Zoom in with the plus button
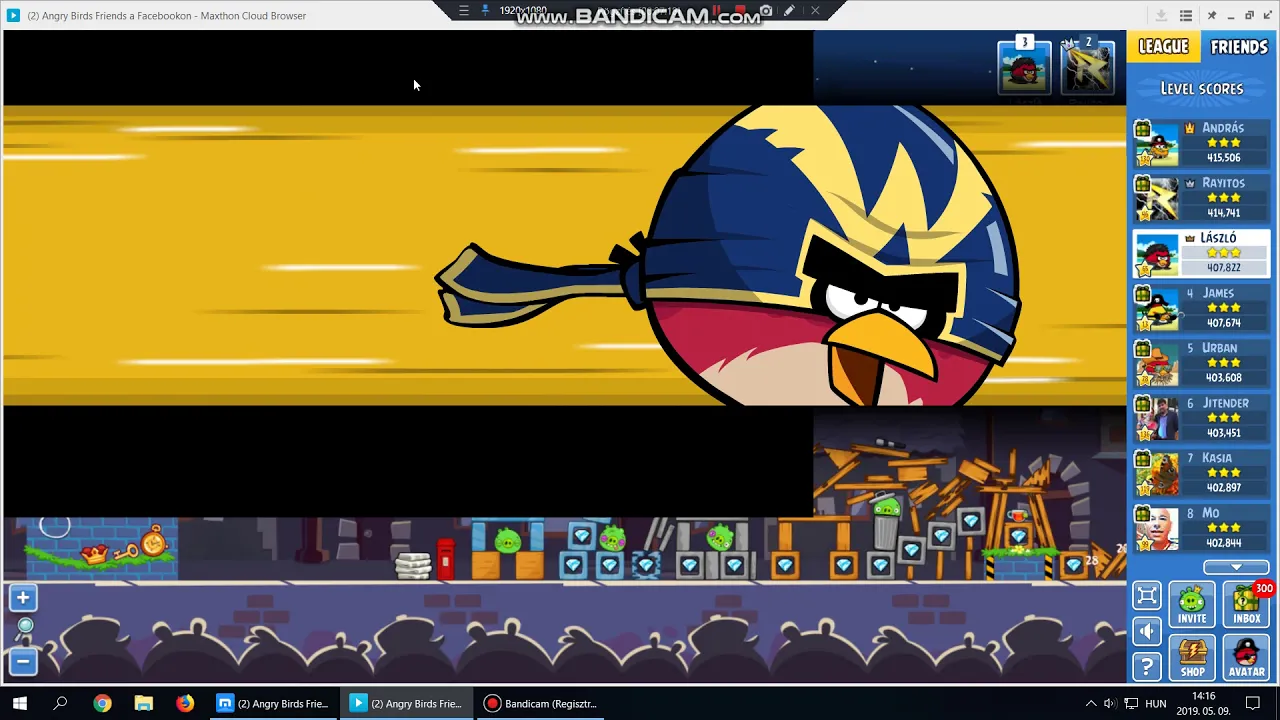This screenshot has width=1280, height=720. [22, 598]
